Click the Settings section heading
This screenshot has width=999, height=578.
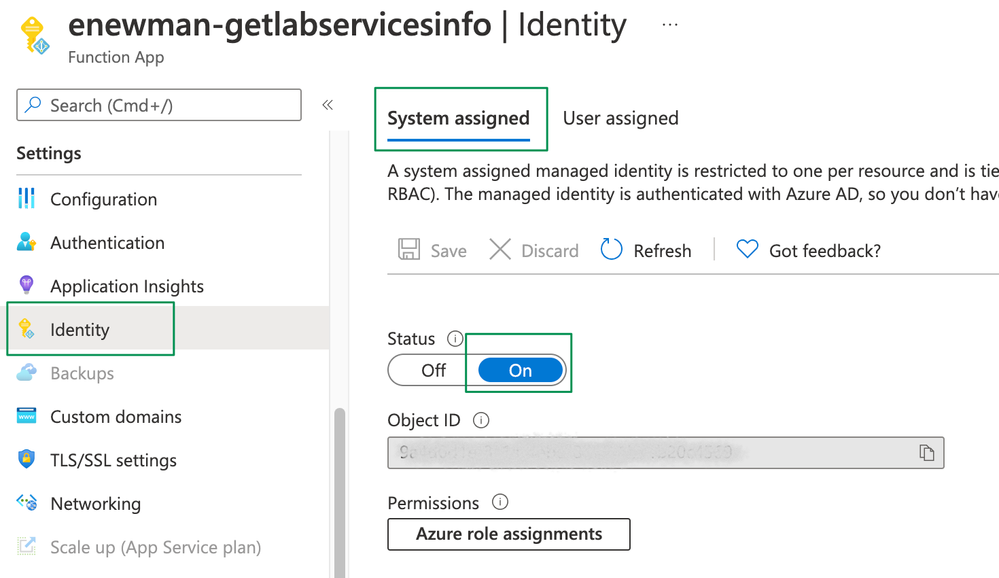pos(49,154)
